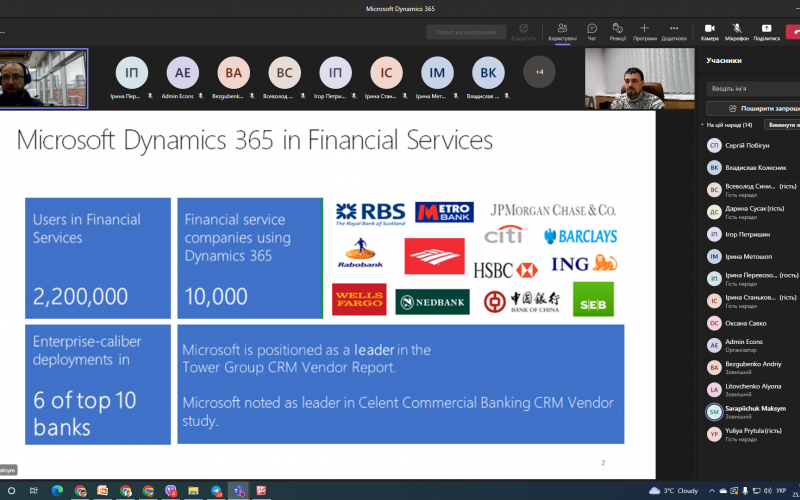Select the ІМ avatar for Ірина Мет...
Image resolution: width=800 pixels, height=500 pixels.
coord(437,73)
